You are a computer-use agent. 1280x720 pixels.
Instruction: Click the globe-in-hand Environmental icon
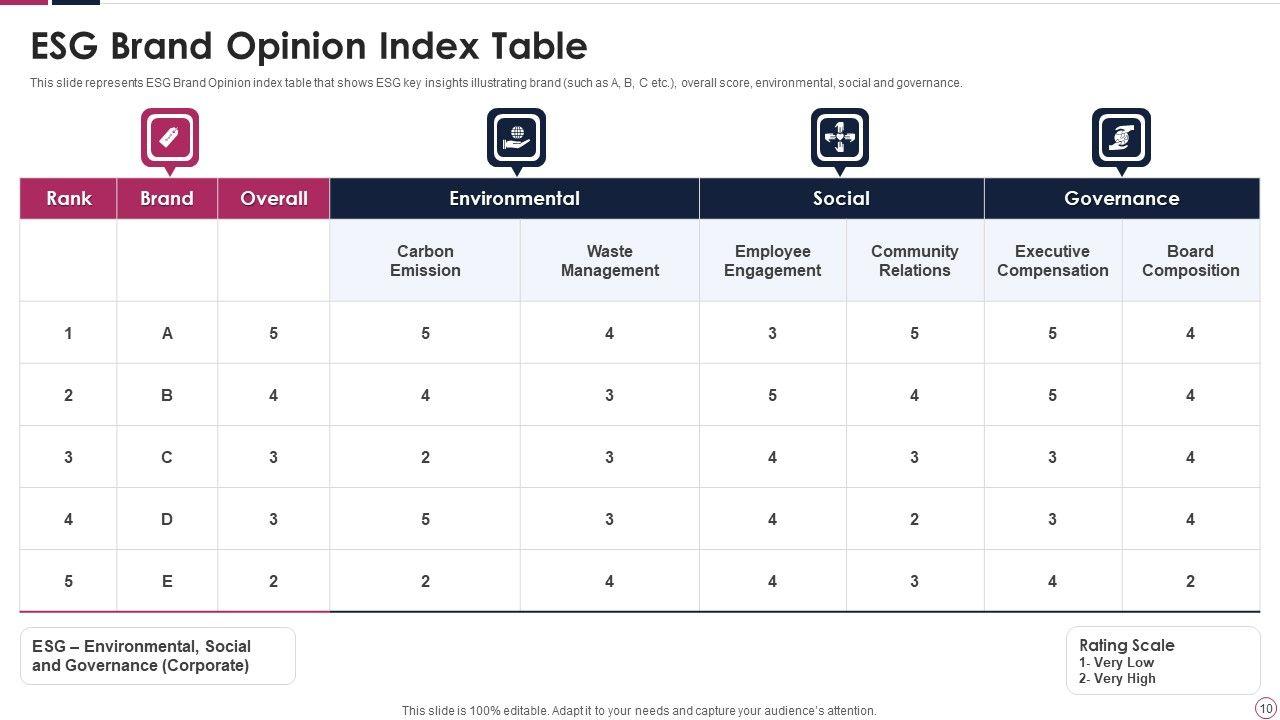click(516, 137)
